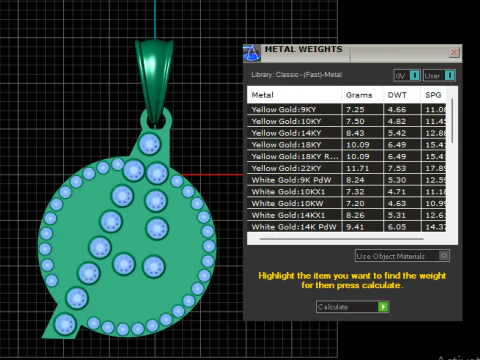The image size is (480, 360).
Task: Select the Yellow Gold:22KY row
Action: 346,168
